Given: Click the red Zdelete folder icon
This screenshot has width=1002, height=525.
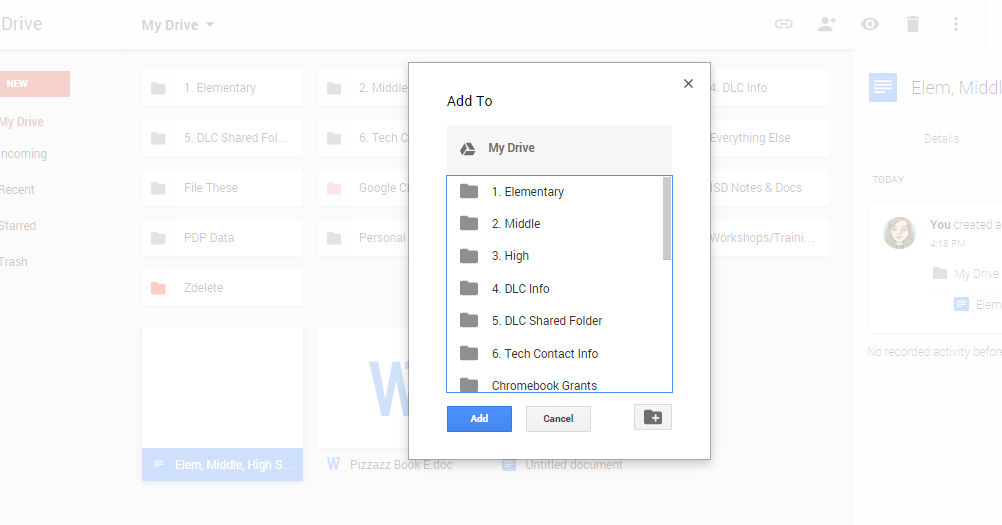Looking at the screenshot, I should (x=158, y=288).
